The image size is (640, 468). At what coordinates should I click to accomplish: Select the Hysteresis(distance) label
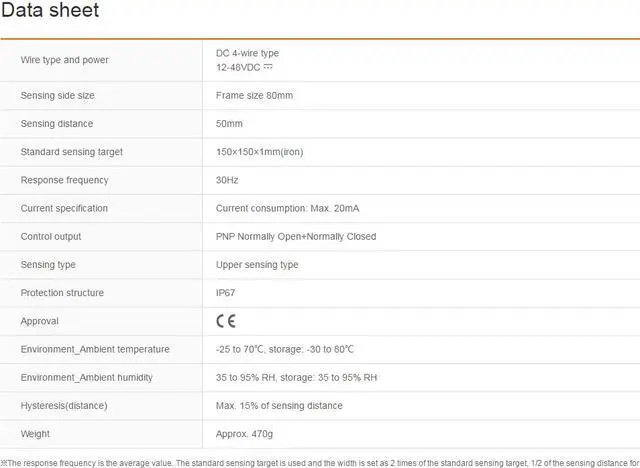(64, 405)
